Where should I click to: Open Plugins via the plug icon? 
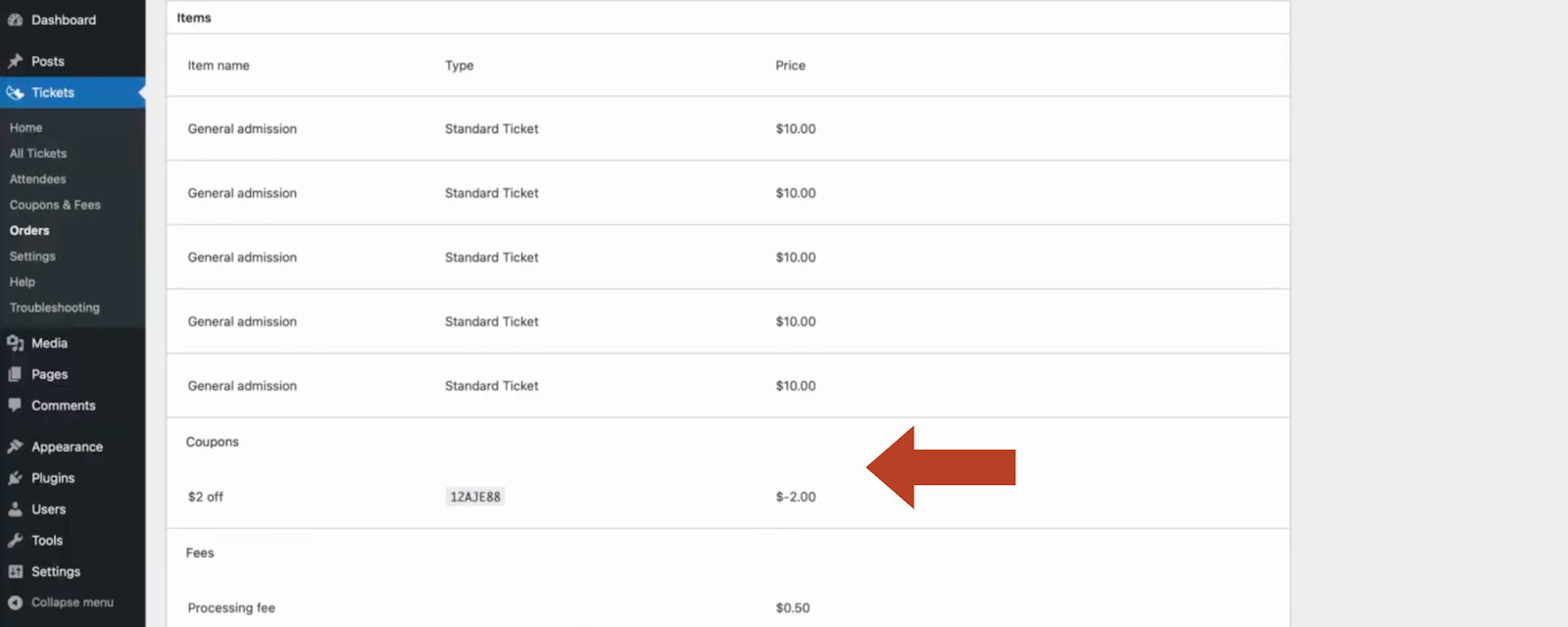(x=16, y=477)
